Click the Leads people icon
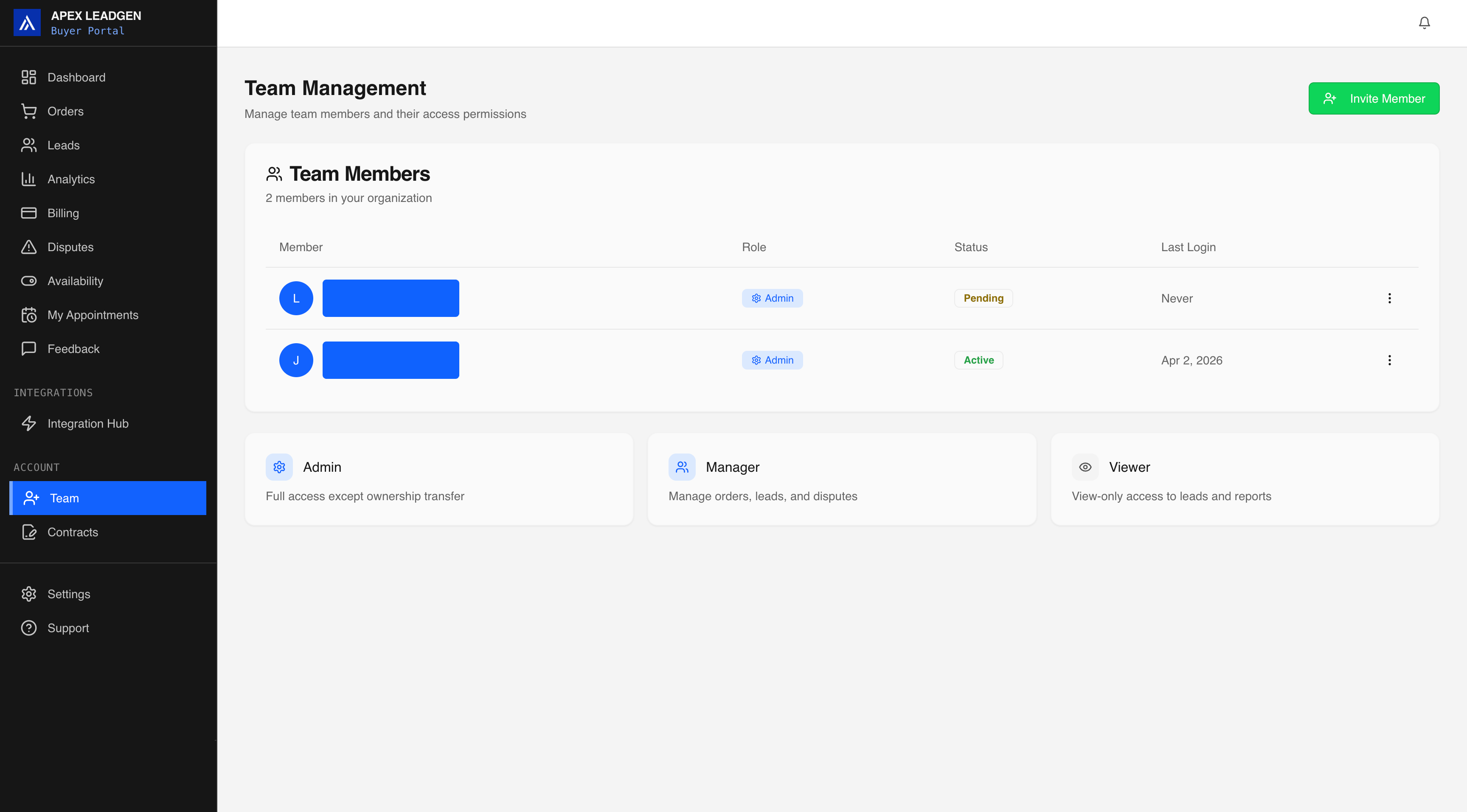 [28, 145]
